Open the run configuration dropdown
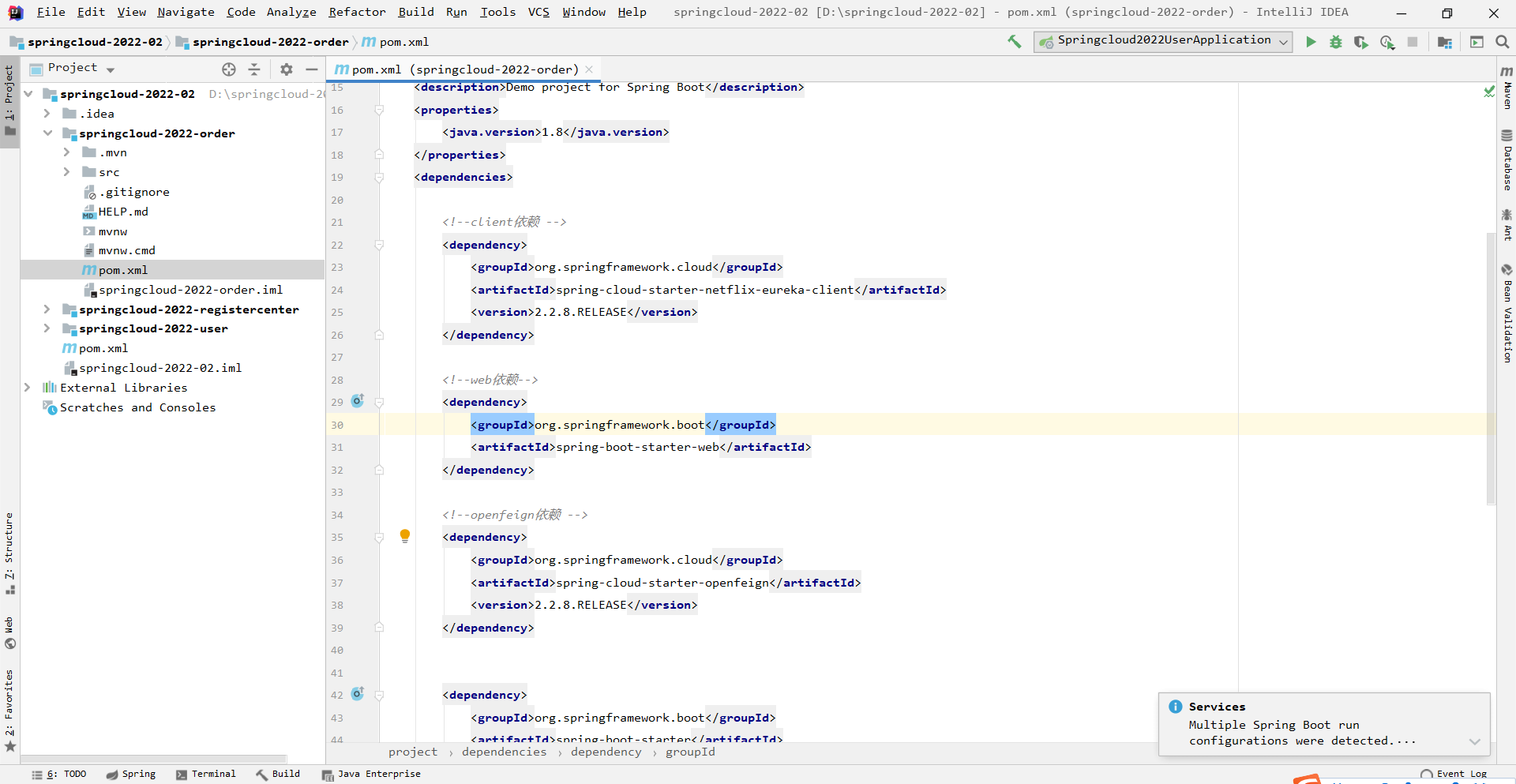Screen dimensions: 1516x784 pos(1163,41)
